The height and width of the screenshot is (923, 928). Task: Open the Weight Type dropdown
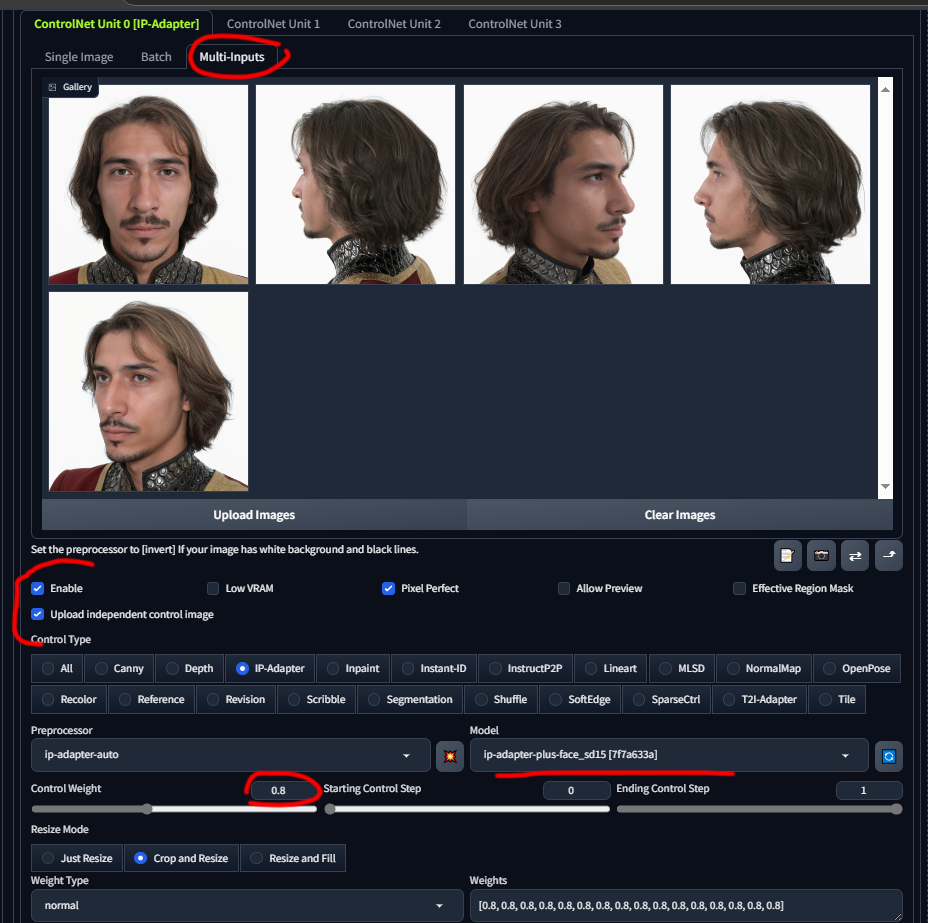pyautogui.click(x=247, y=905)
